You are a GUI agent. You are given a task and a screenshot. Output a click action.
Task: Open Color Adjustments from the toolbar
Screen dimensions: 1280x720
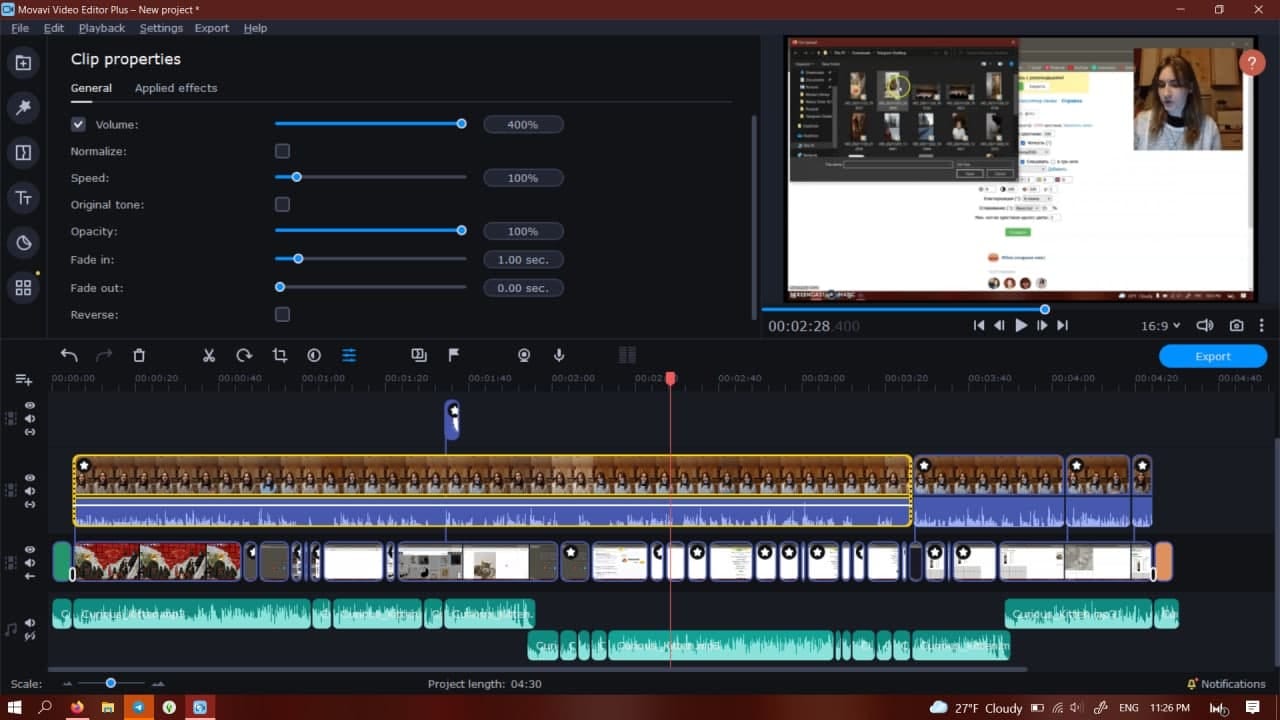point(314,355)
